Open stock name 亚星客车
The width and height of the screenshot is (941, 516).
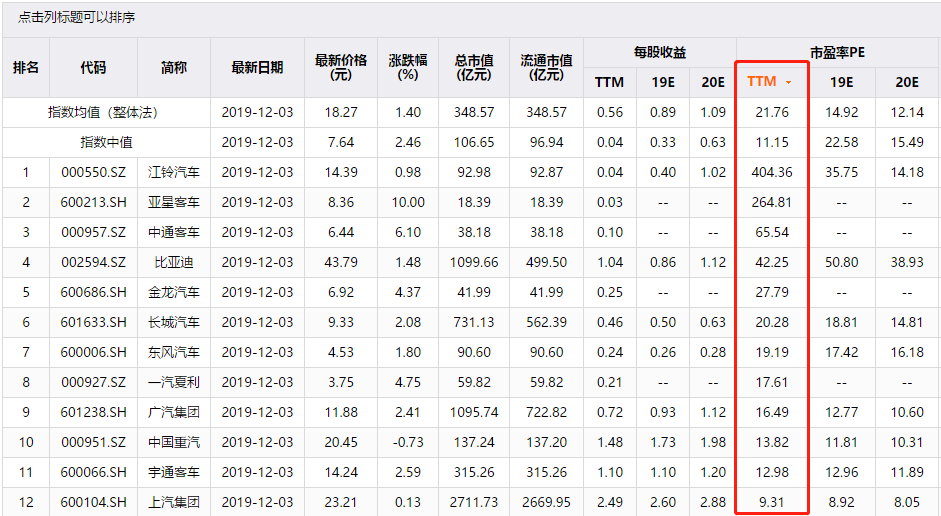173,202
